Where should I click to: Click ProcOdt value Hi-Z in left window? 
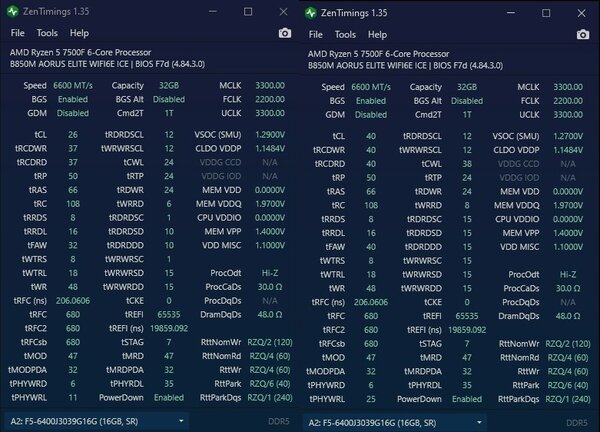pos(270,273)
